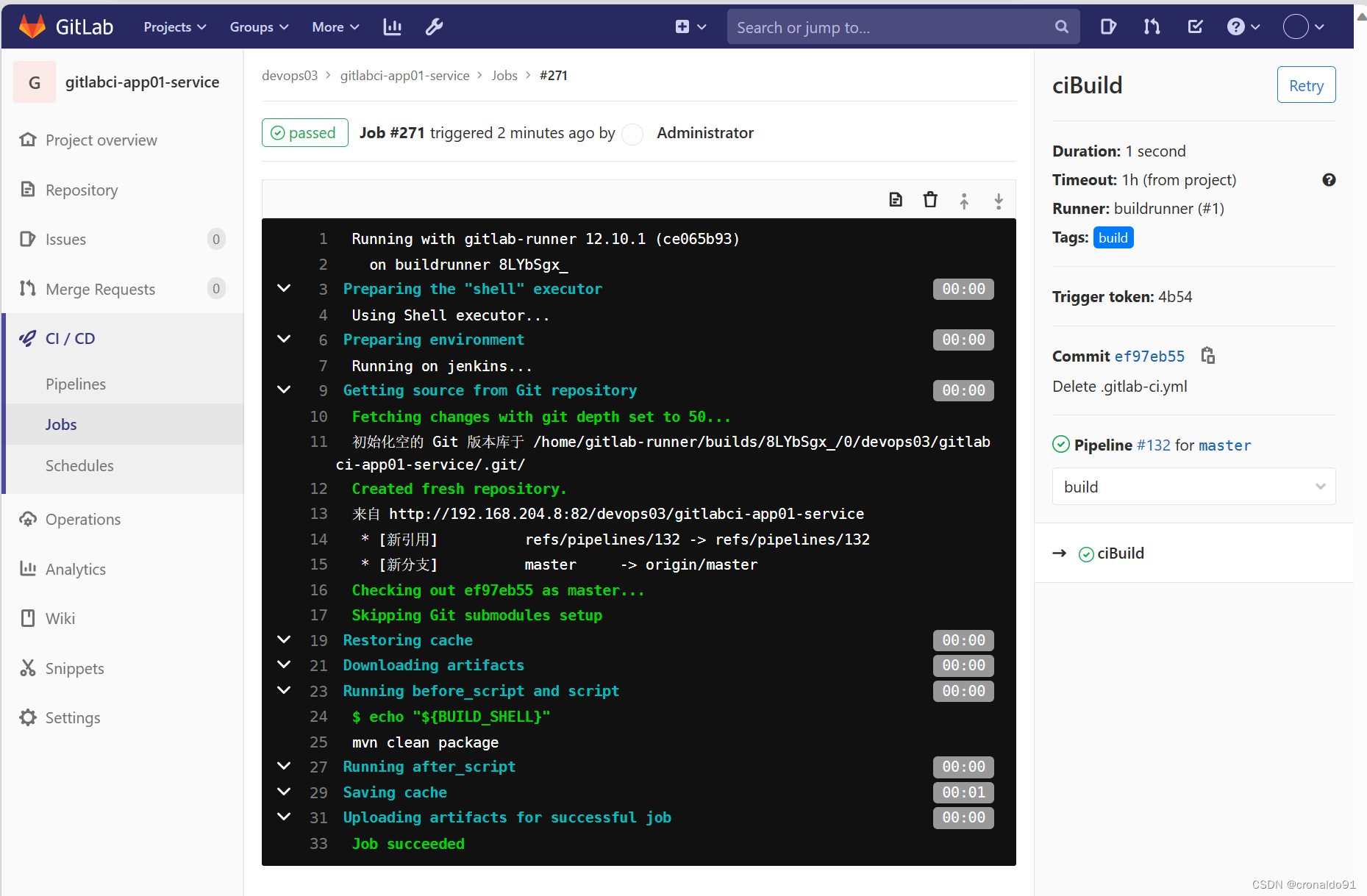Open the help question mark menu
The width and height of the screenshot is (1367, 896).
click(1243, 27)
